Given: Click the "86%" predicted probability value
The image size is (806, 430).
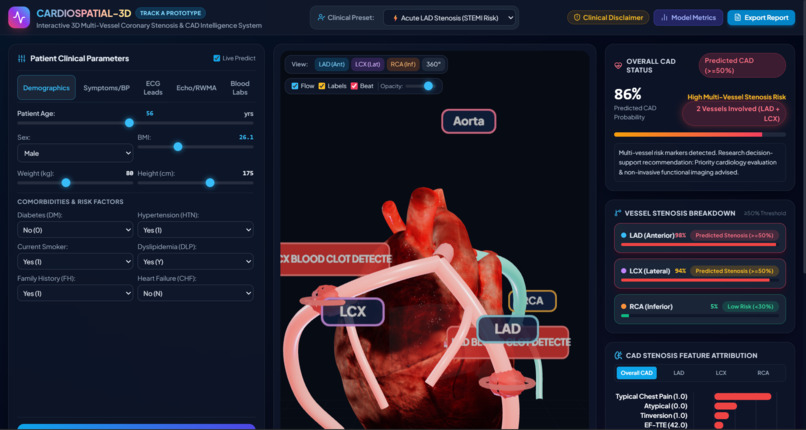Looking at the screenshot, I should (628, 95).
